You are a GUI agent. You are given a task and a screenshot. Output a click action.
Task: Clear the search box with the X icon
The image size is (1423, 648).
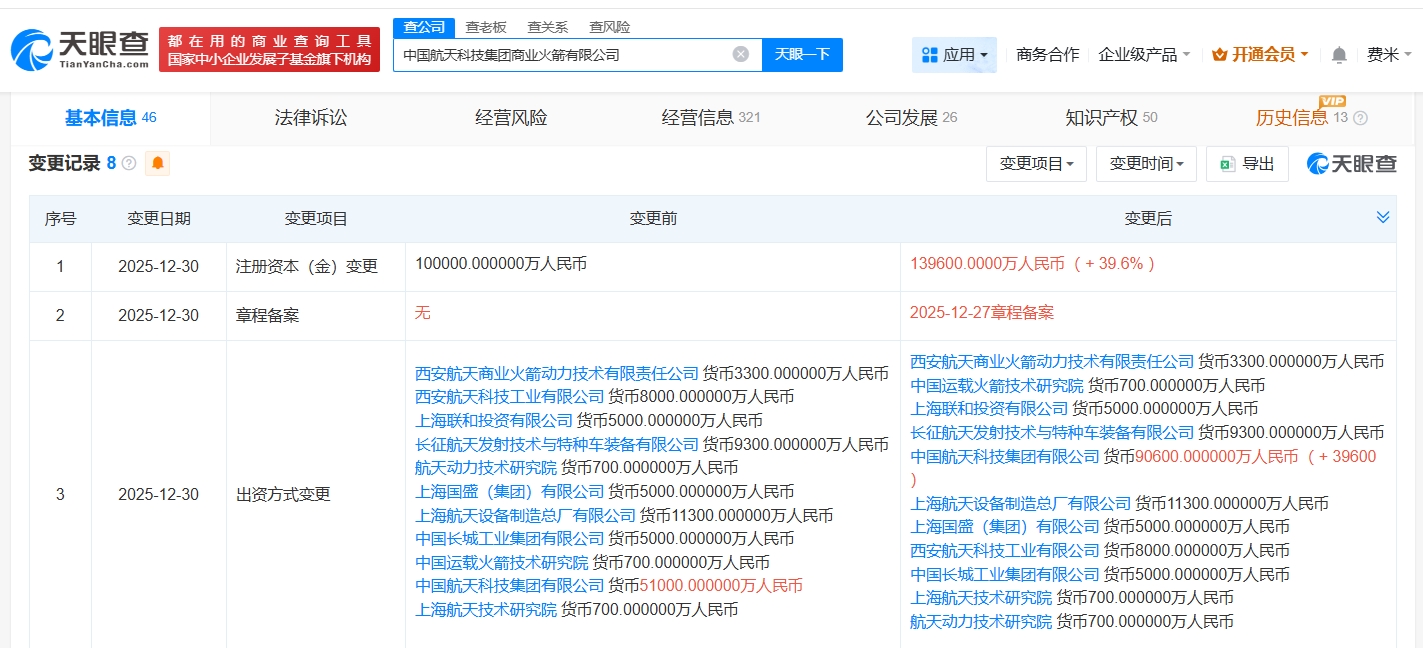pos(740,54)
